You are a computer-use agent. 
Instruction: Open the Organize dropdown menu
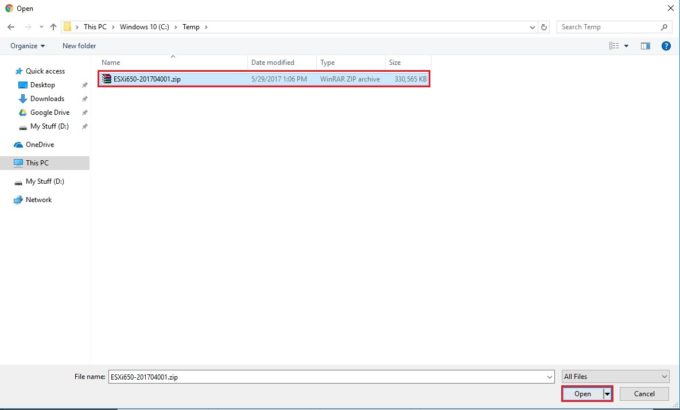coord(28,45)
